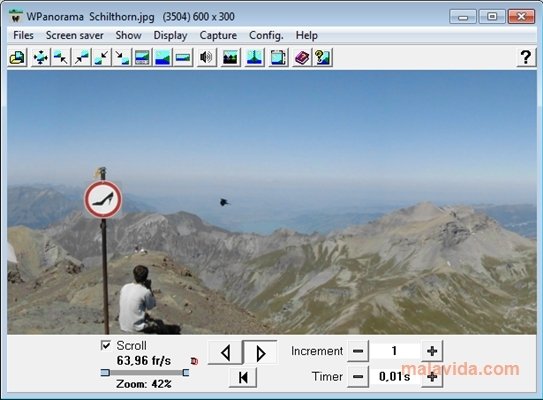543x400 pixels.
Task: Click the capture frame film icon
Action: pyautogui.click(x=278, y=57)
